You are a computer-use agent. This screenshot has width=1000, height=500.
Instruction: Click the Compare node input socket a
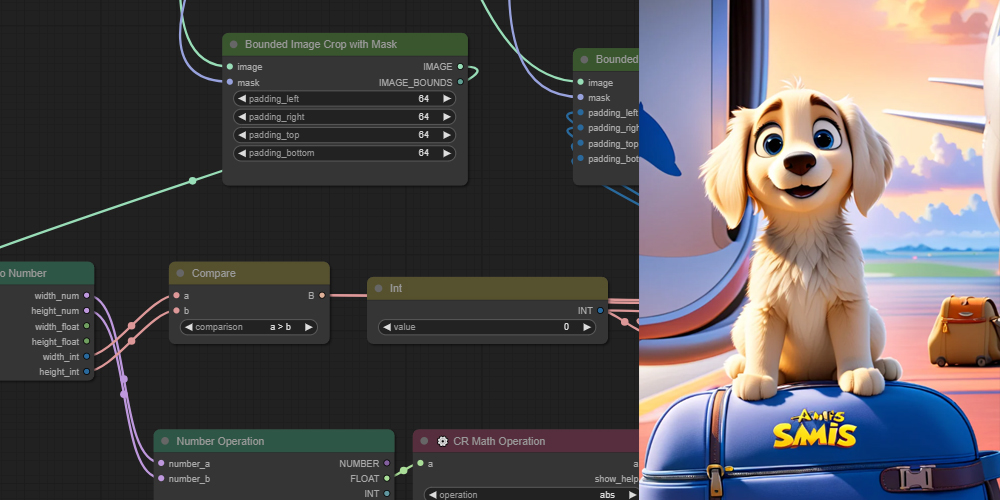pos(177,296)
